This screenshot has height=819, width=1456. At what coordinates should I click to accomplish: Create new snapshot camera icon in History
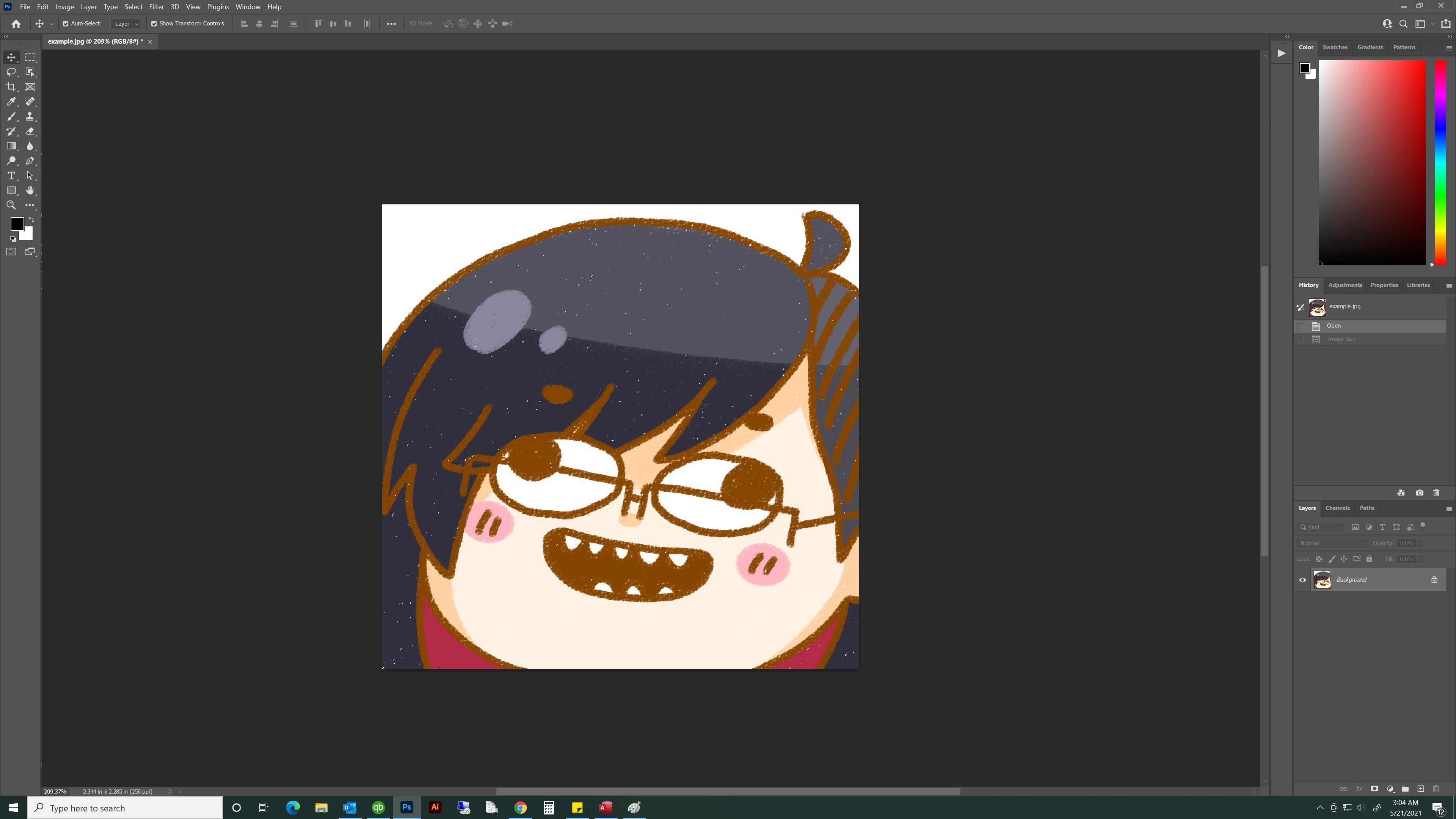pyautogui.click(x=1419, y=493)
